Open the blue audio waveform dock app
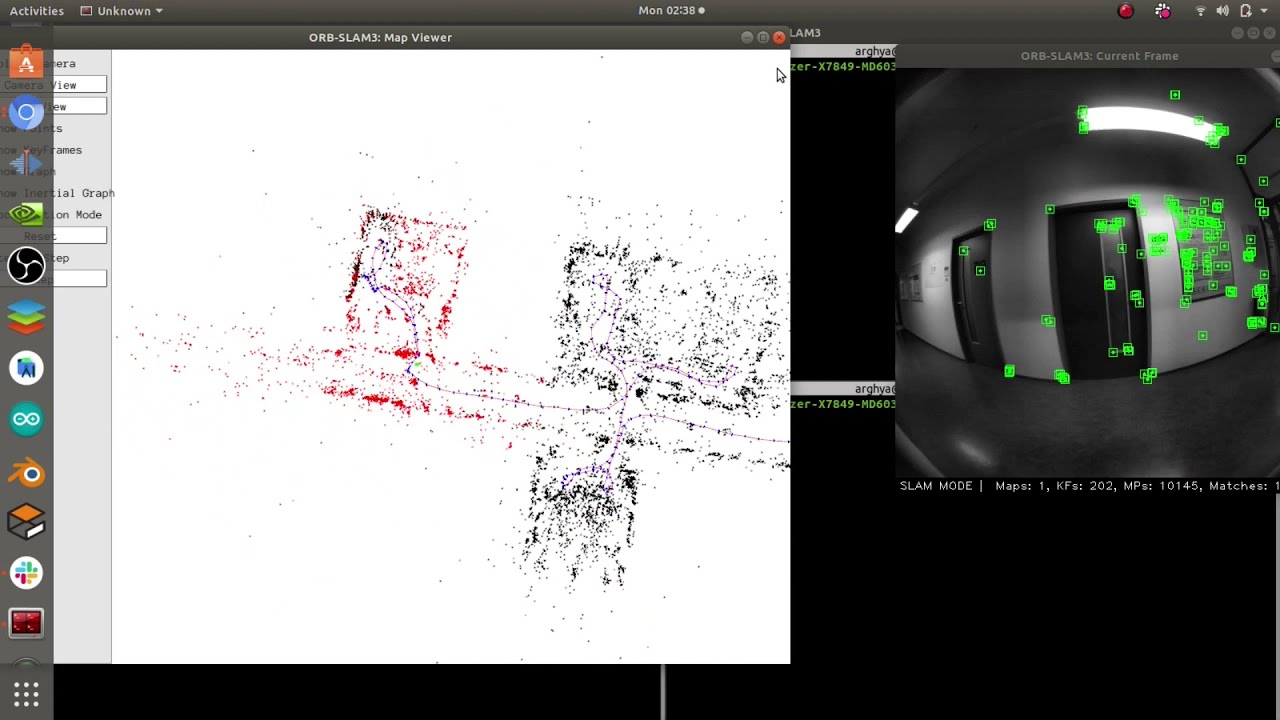 click(26, 163)
